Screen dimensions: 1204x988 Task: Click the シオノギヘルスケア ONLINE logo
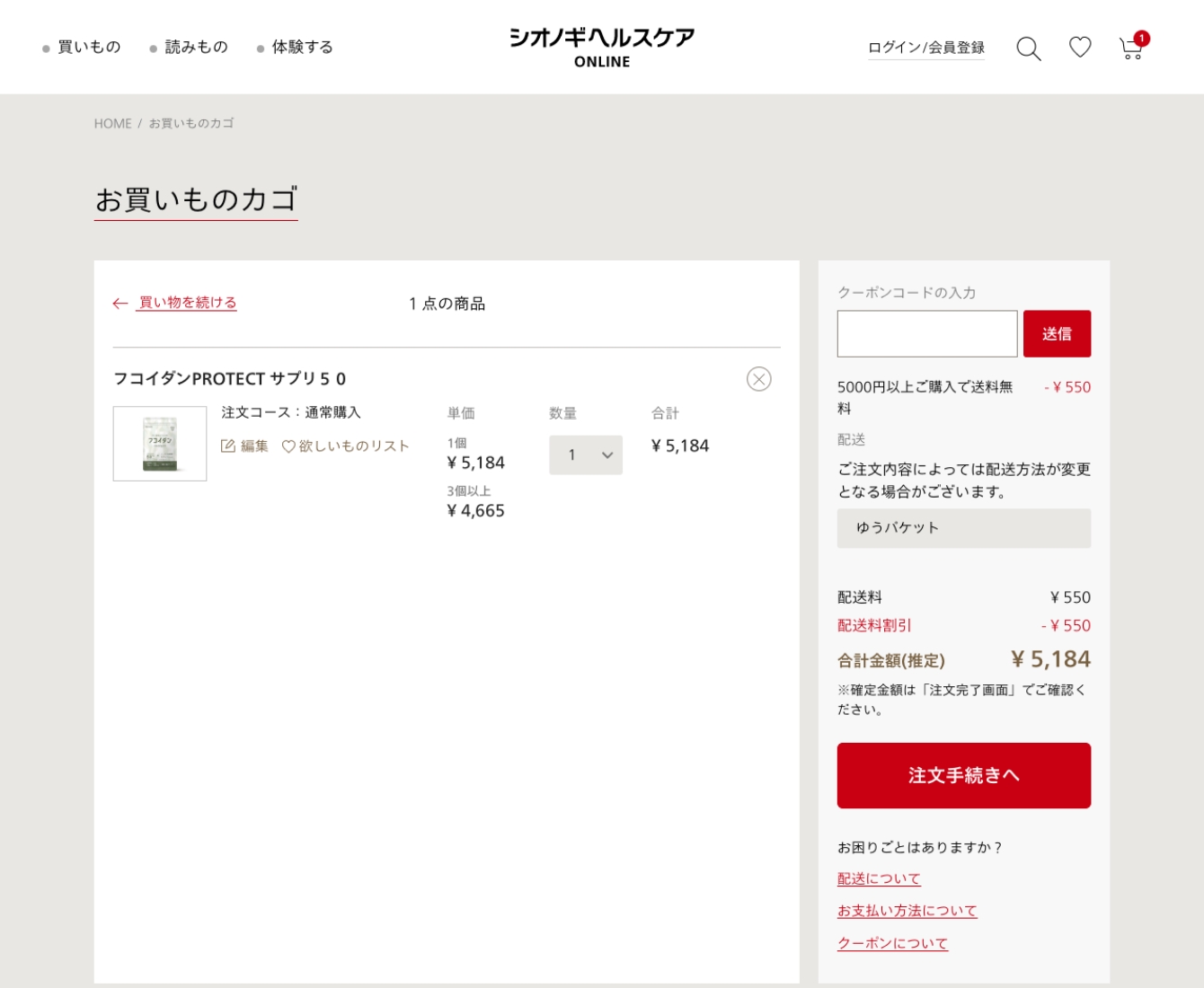pos(602,48)
